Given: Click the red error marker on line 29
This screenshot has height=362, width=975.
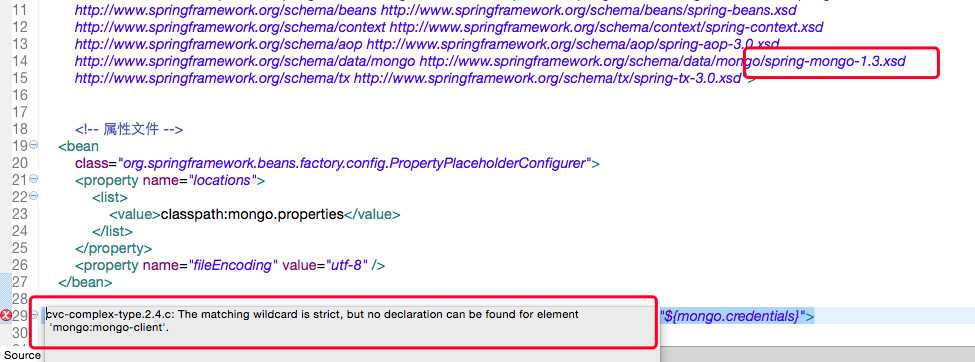Looking at the screenshot, I should (x=6, y=315).
